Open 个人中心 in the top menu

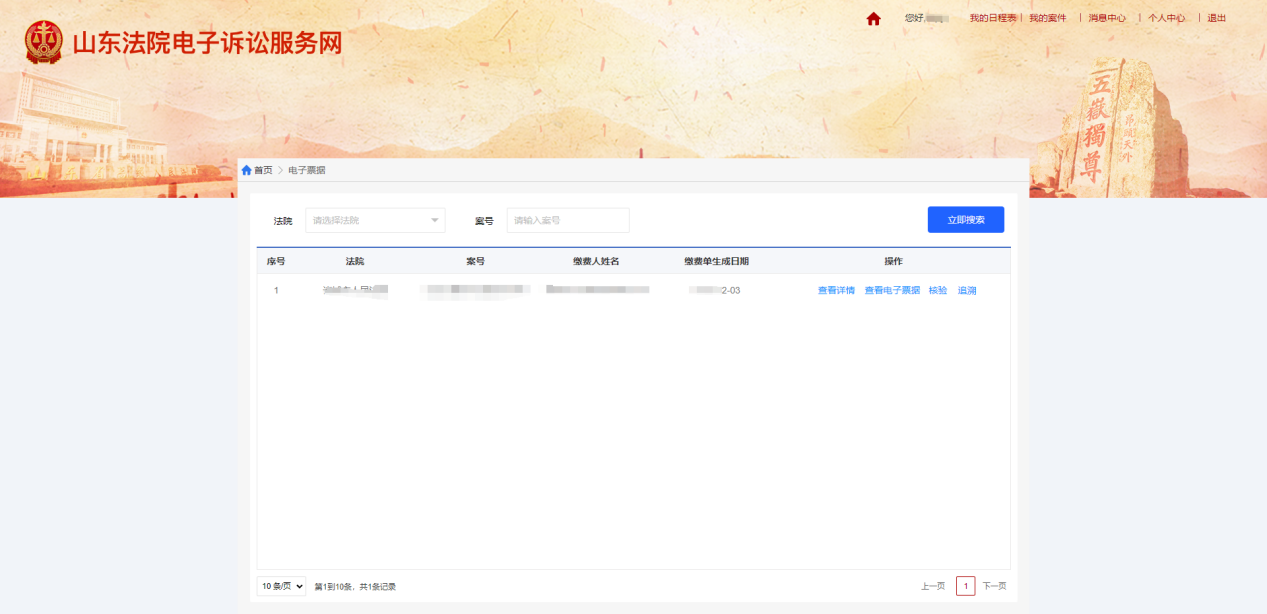pyautogui.click(x=1166, y=18)
